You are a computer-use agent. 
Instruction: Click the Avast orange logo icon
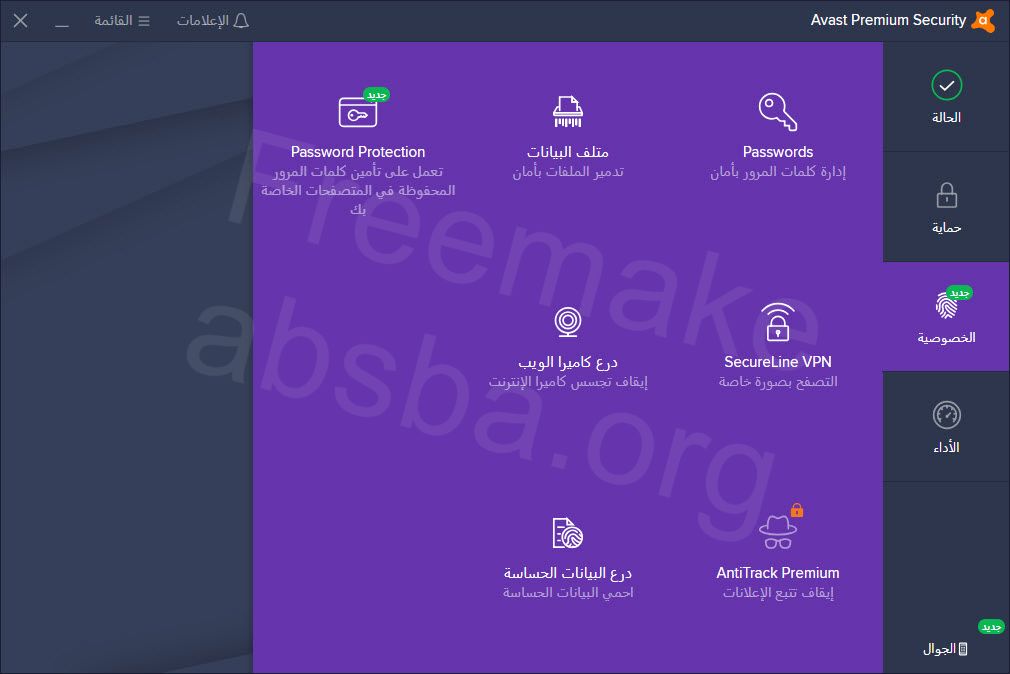[984, 20]
